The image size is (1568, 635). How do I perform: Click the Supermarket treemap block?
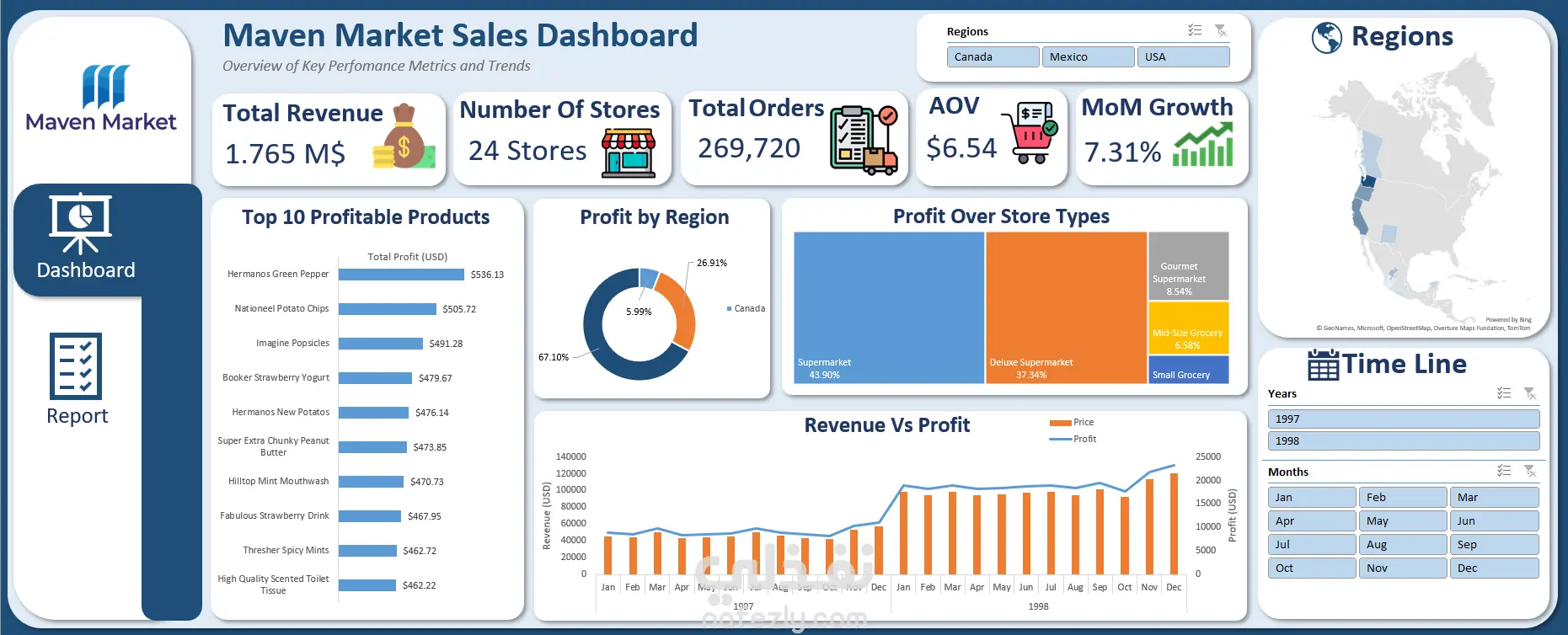tap(889, 307)
